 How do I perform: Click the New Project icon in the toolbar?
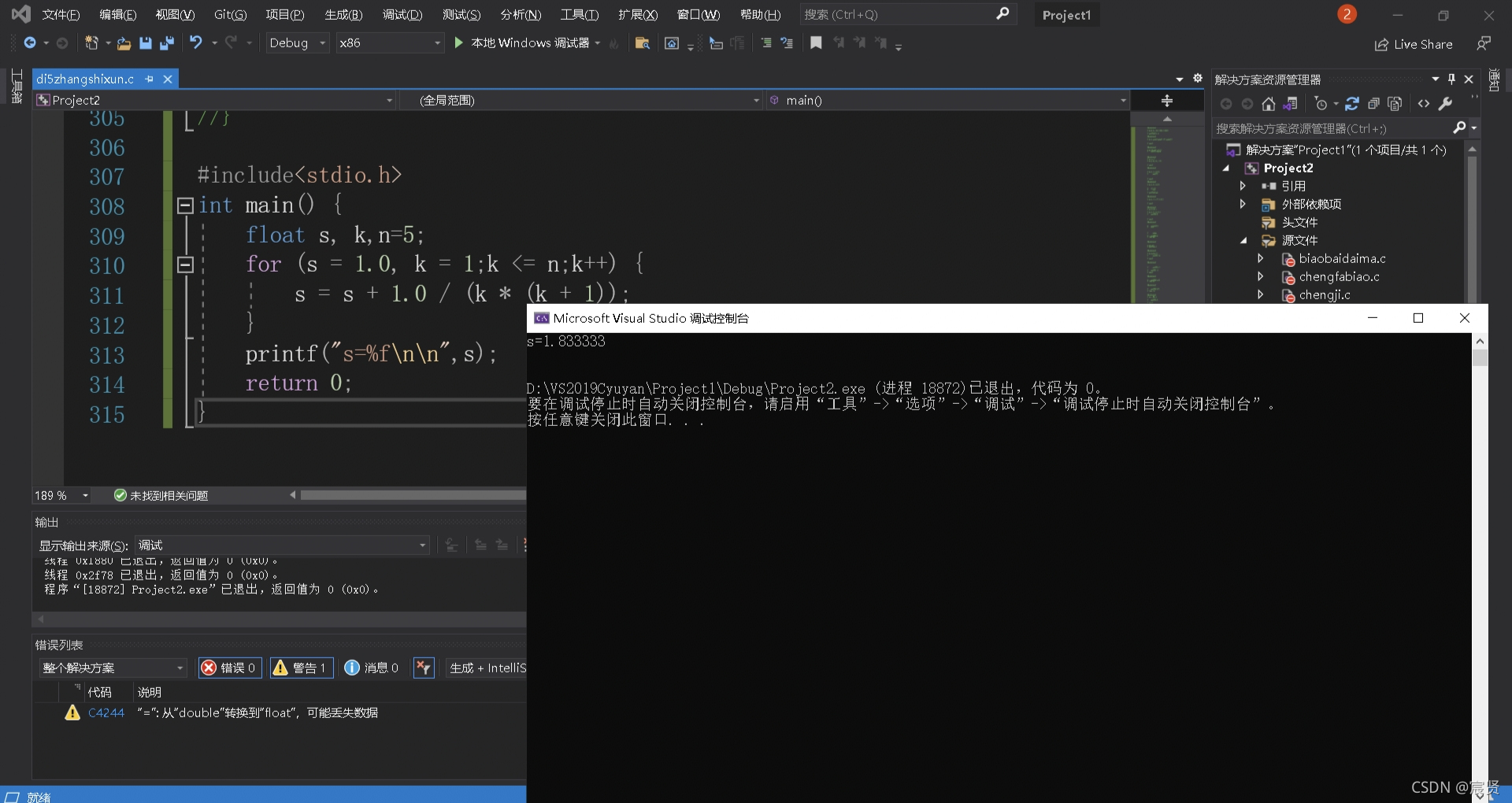pyautogui.click(x=91, y=43)
